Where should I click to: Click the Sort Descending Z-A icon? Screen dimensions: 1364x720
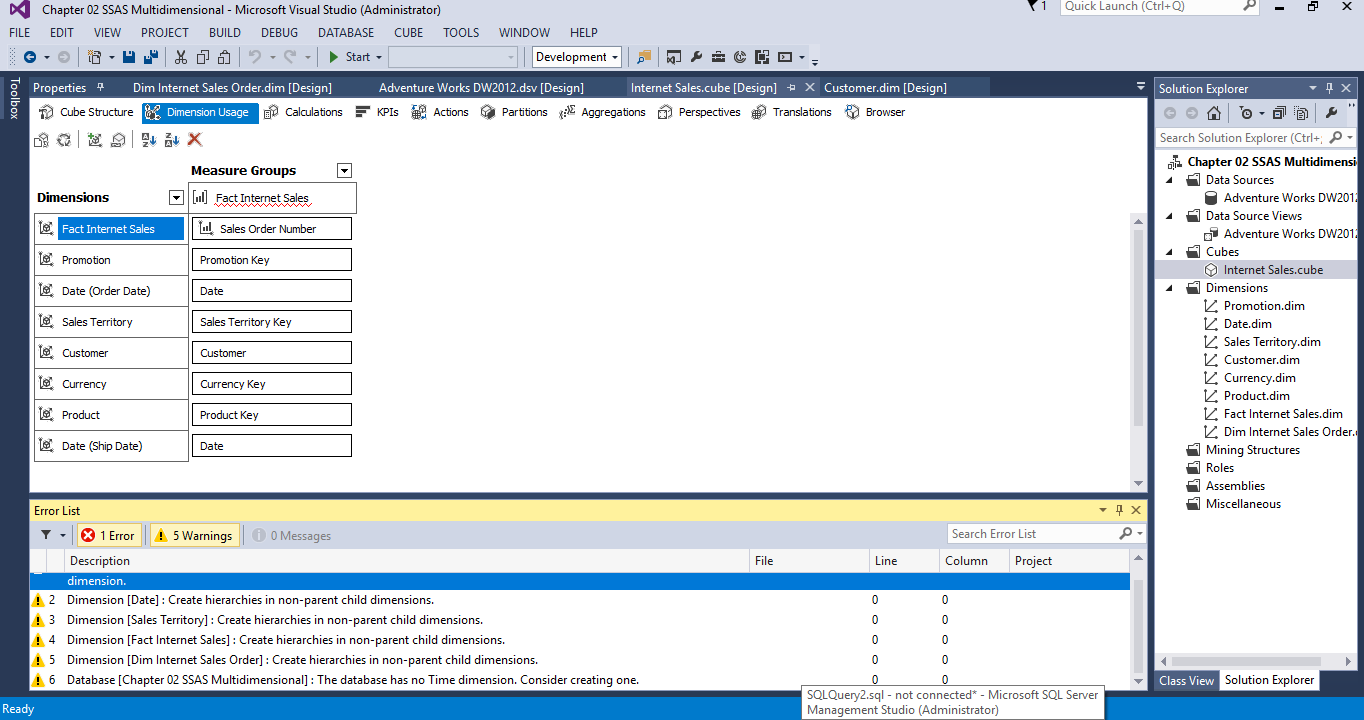(x=172, y=140)
